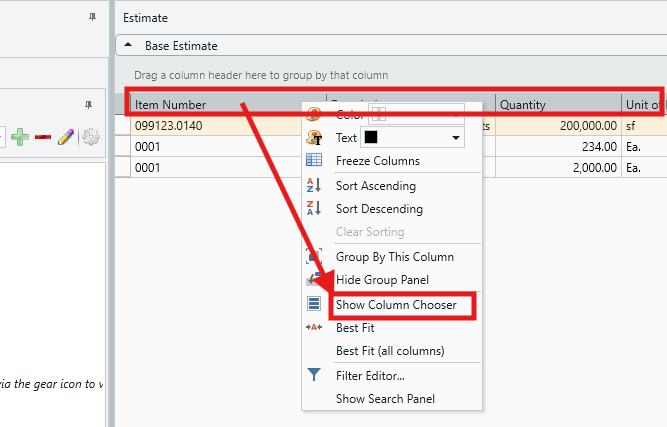Click the green plus add icon
Viewport: 667px width, 427px height.
click(x=20, y=137)
